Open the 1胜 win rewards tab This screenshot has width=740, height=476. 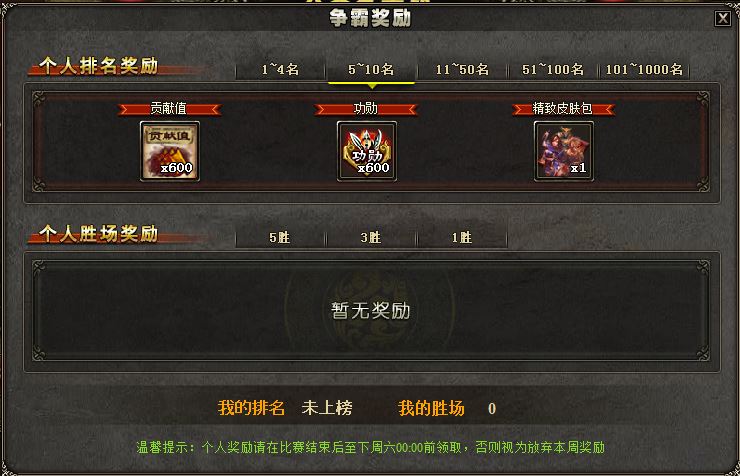pyautogui.click(x=462, y=238)
